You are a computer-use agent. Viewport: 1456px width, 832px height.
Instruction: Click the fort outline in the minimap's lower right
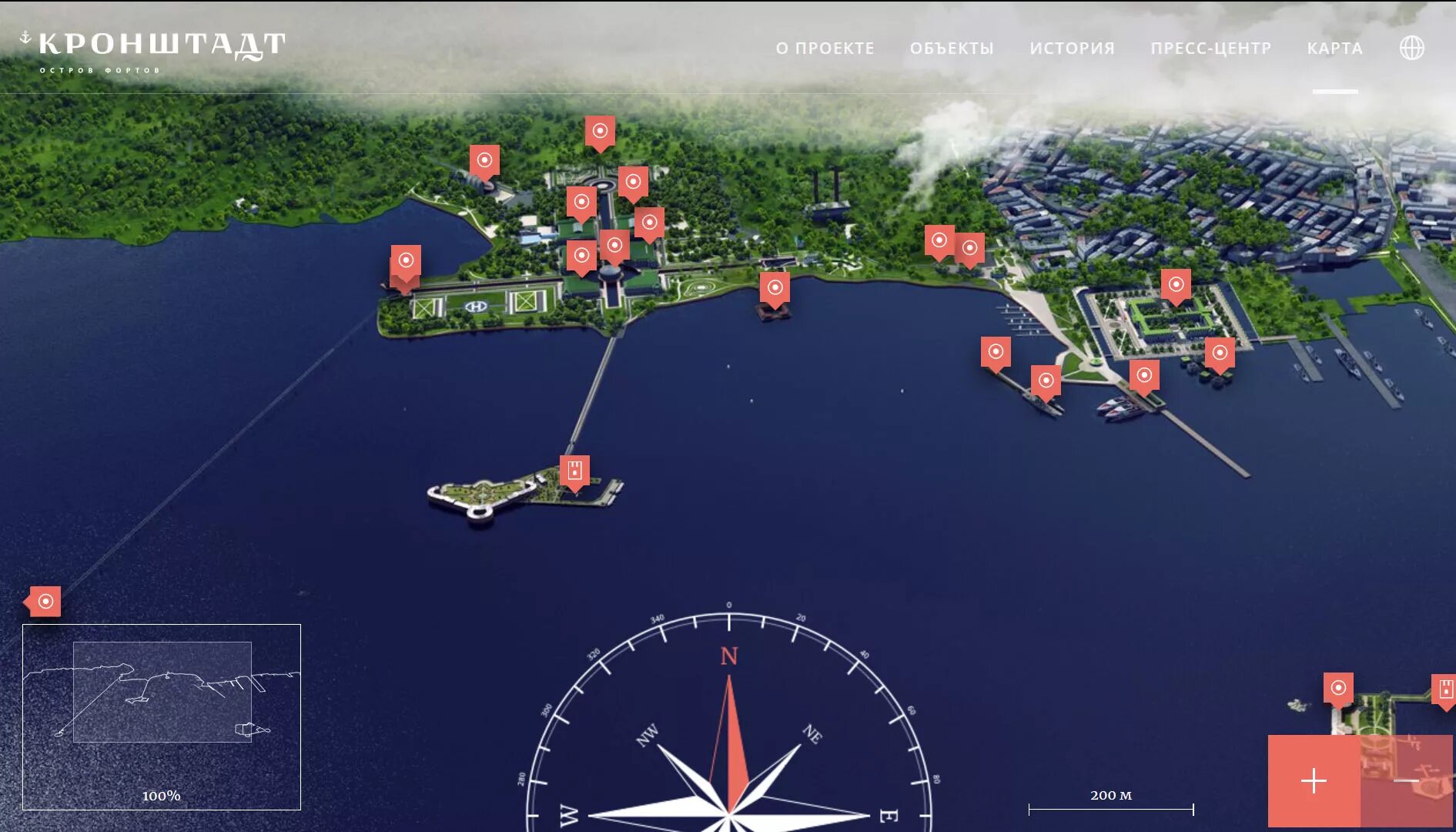pyautogui.click(x=252, y=729)
